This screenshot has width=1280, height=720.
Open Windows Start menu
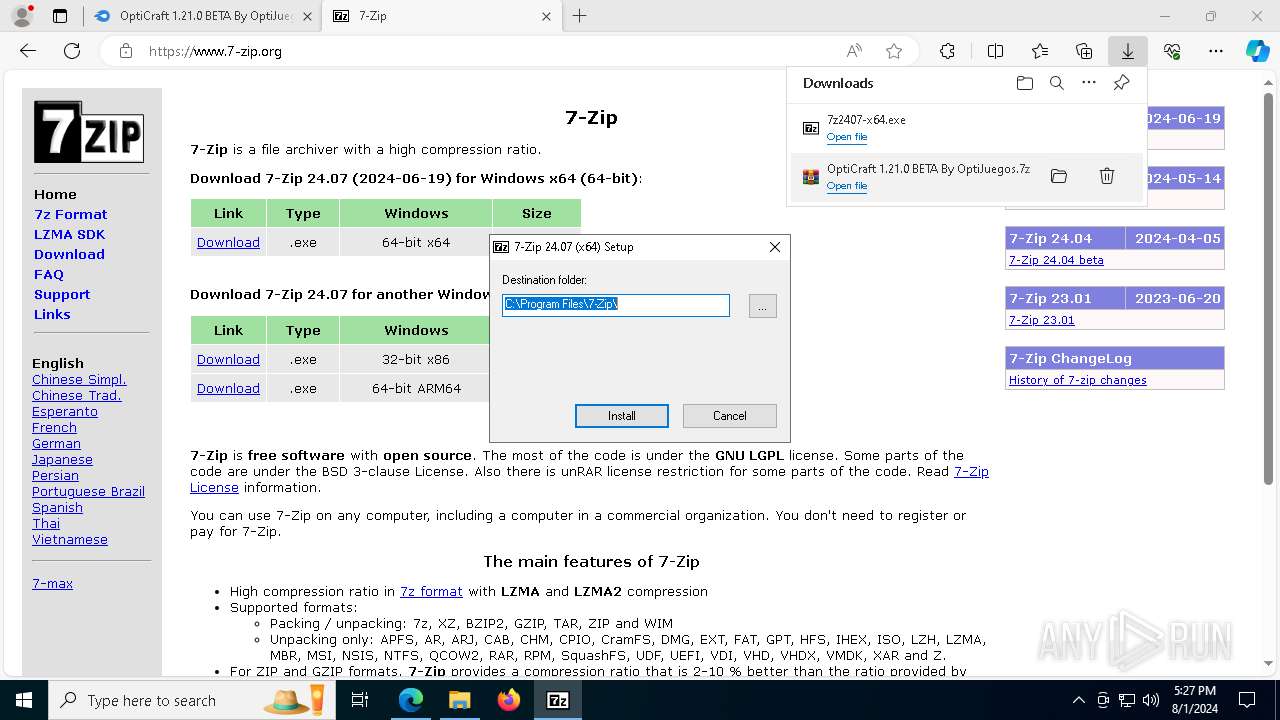coord(24,700)
